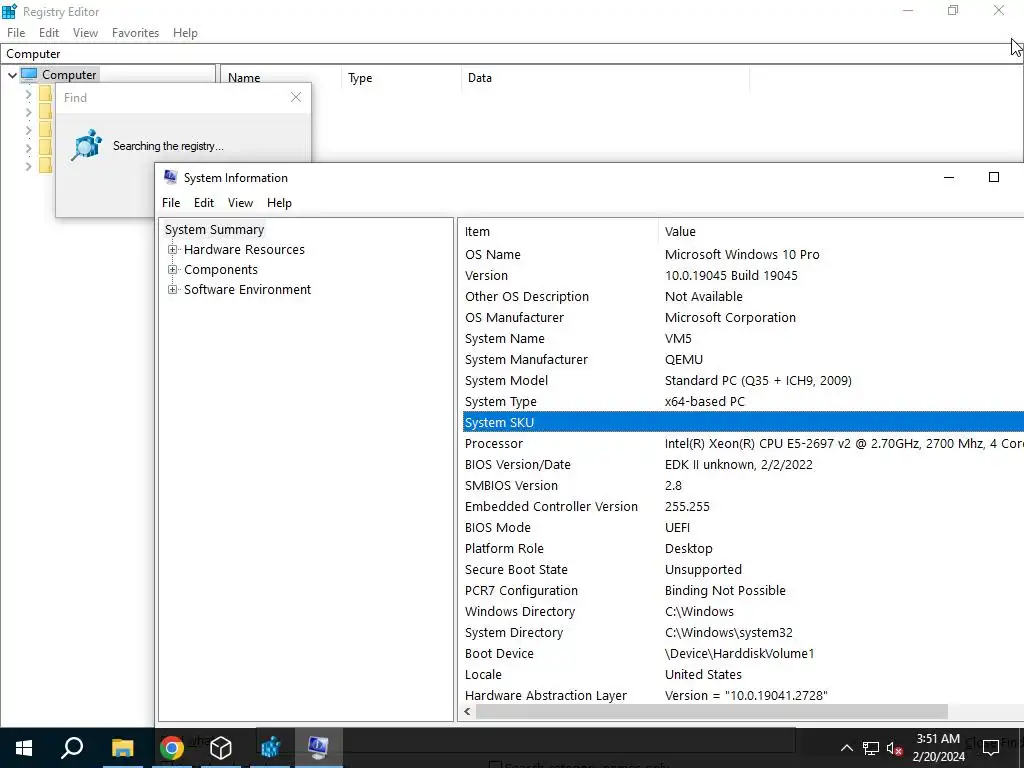Select the Computer icon in Registry tree

pyautogui.click(x=29, y=74)
